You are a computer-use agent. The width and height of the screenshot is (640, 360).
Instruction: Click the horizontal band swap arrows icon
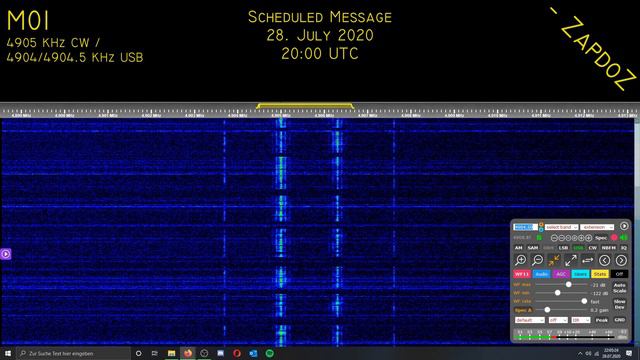[587, 260]
